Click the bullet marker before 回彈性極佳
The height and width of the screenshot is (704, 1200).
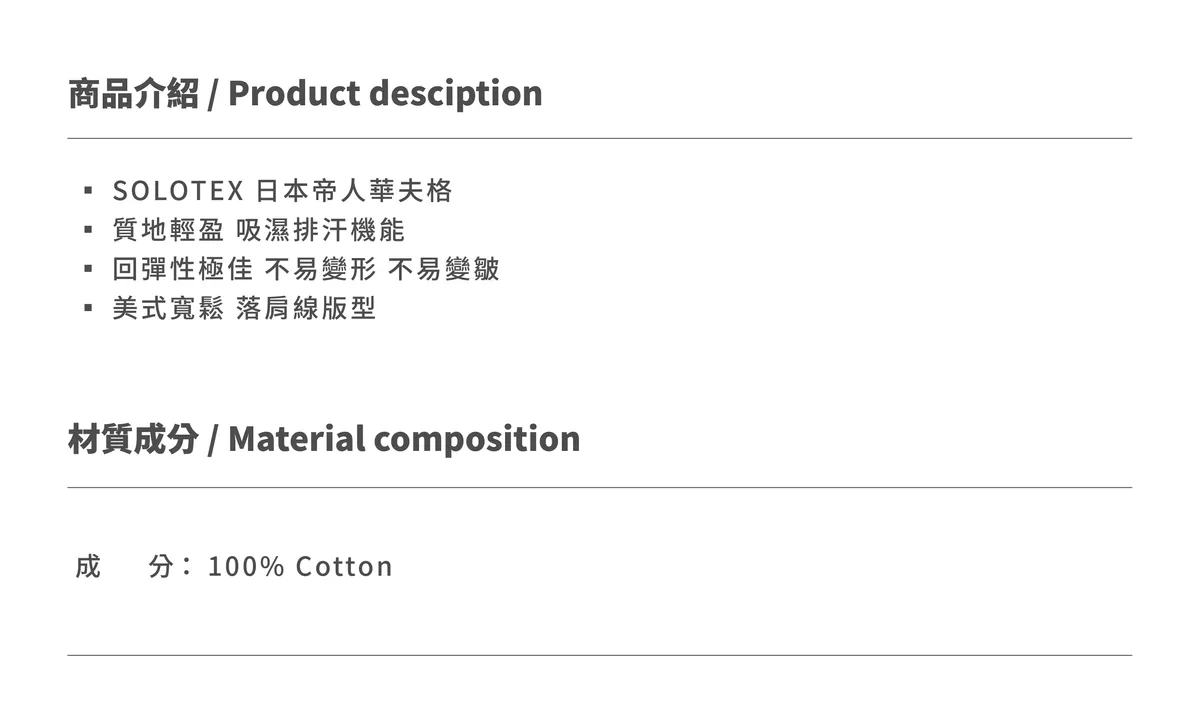pos(88,269)
